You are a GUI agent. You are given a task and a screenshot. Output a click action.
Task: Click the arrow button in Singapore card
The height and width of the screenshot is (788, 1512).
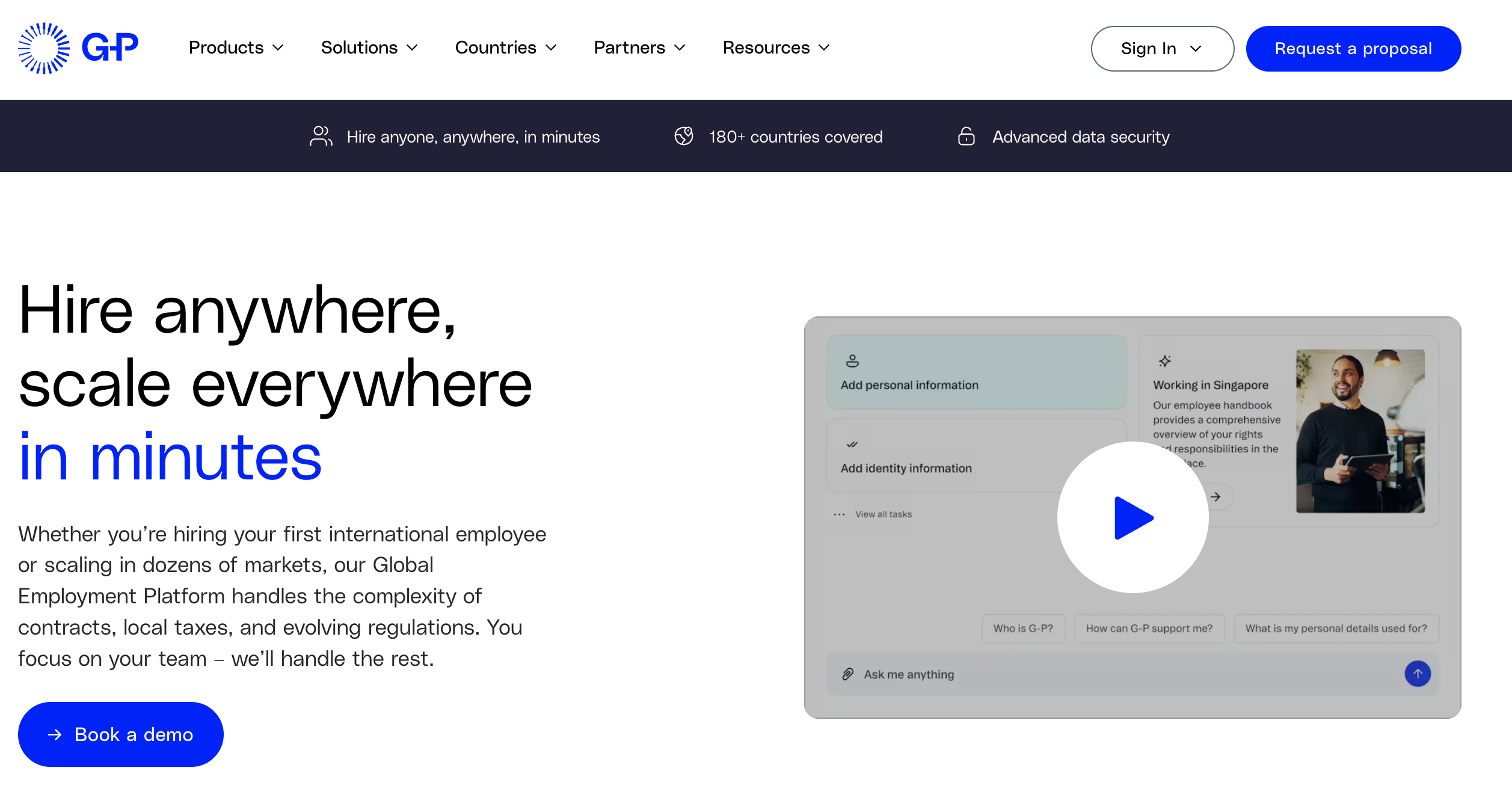(1215, 497)
